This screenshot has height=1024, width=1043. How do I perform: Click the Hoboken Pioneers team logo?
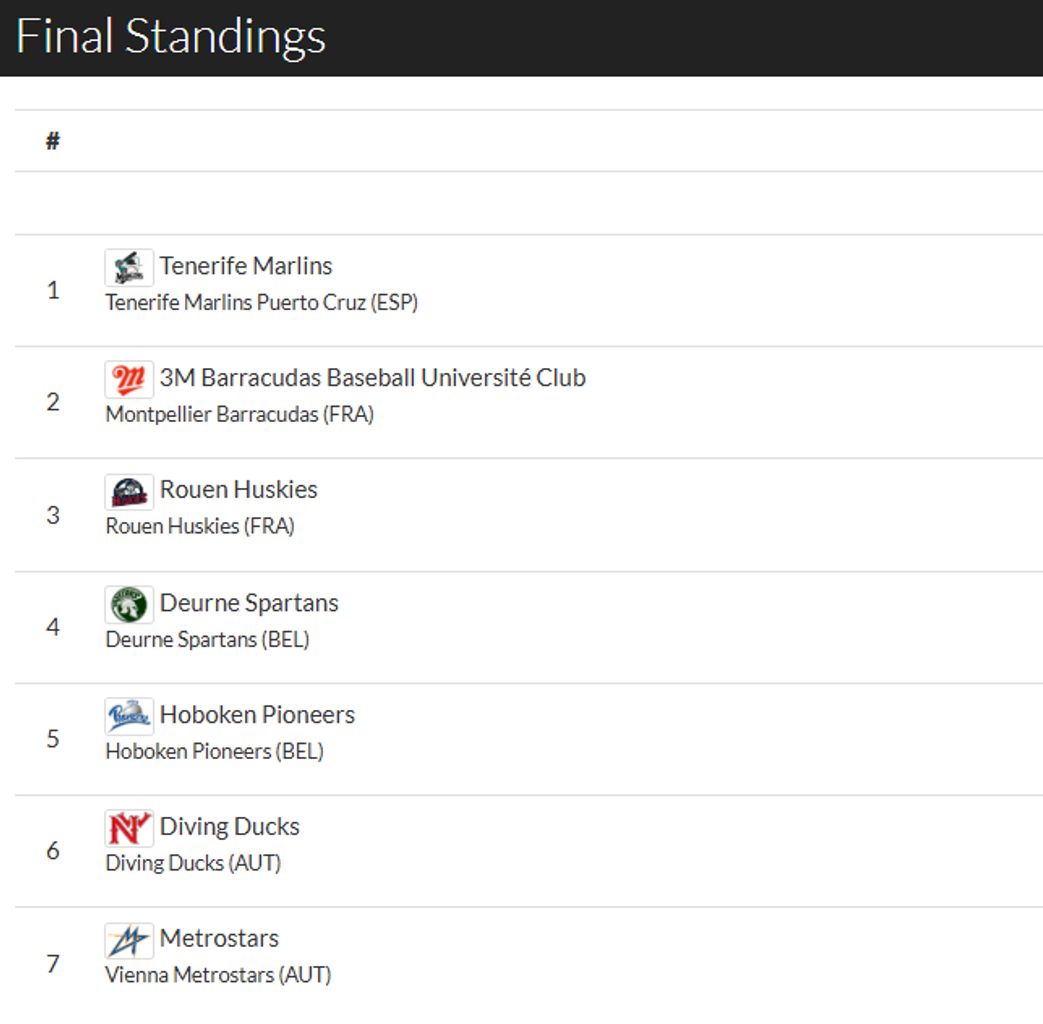pyautogui.click(x=129, y=716)
